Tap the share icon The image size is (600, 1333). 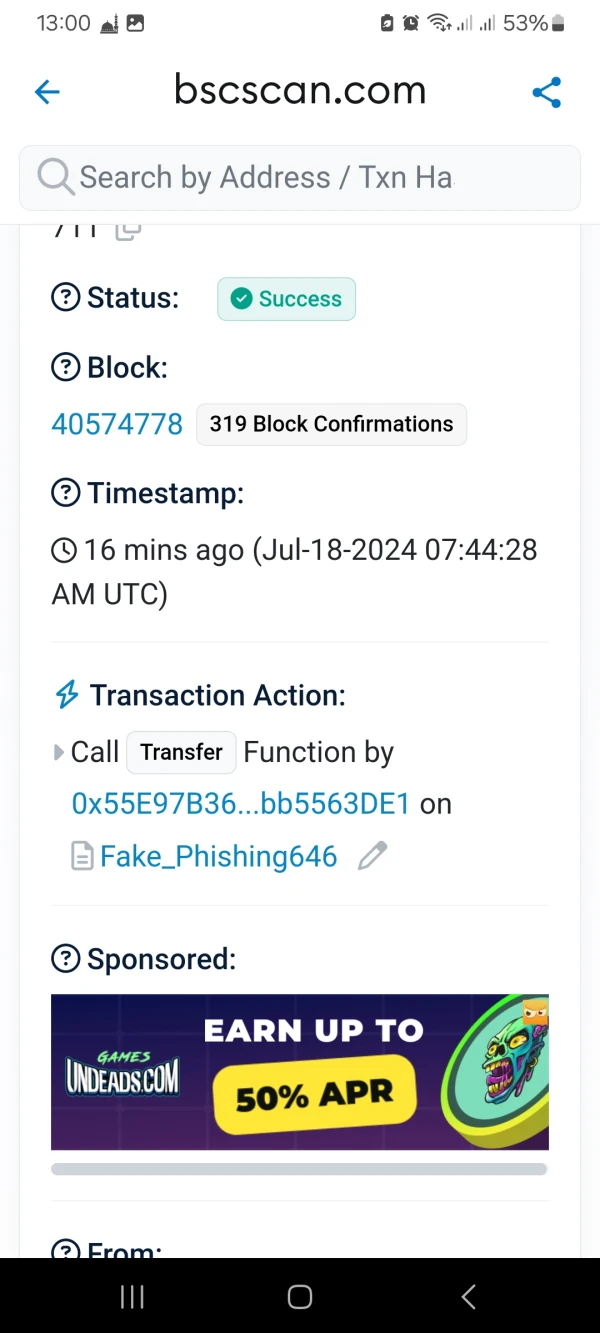coord(546,92)
